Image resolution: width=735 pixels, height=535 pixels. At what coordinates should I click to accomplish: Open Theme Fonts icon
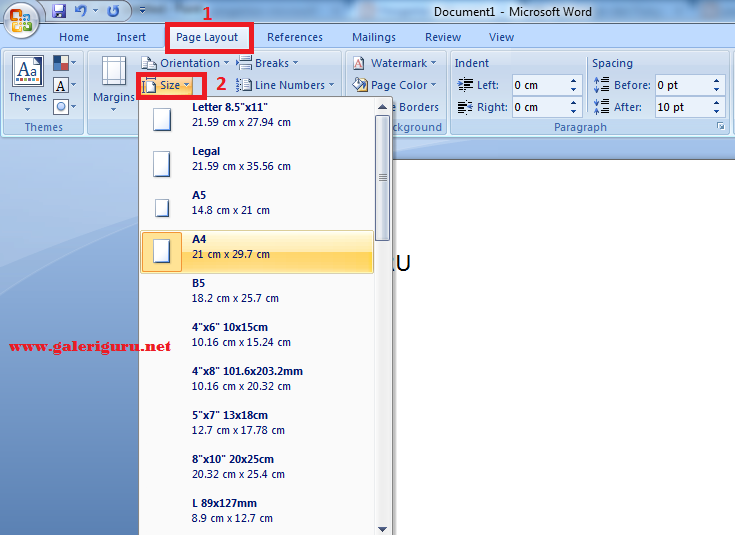coord(64,85)
